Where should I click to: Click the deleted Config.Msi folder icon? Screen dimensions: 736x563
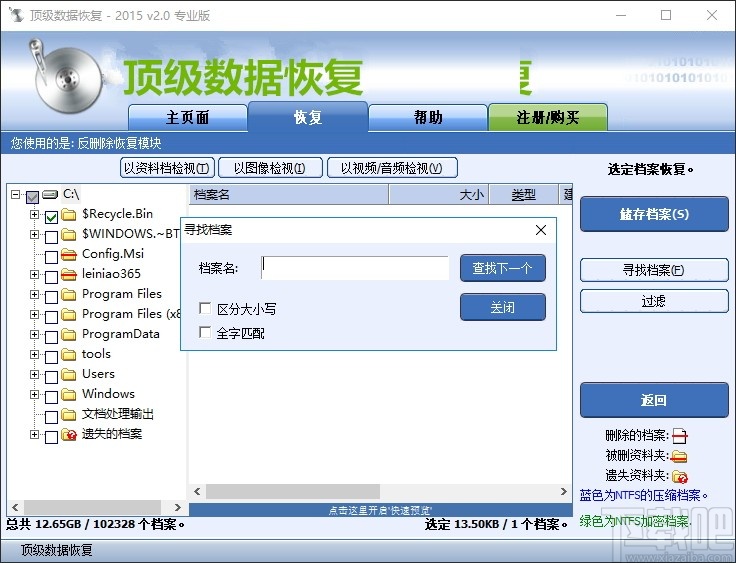tap(69, 255)
